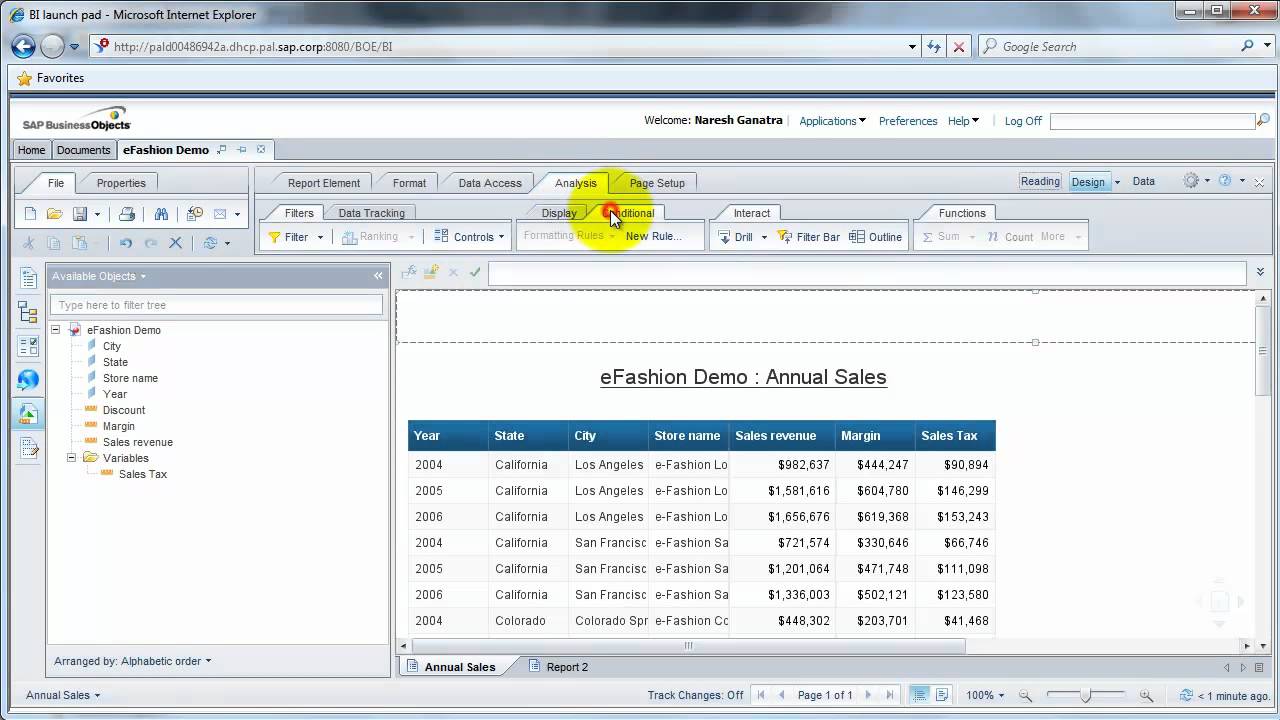
Task: Open Report Map tree side panel icon
Action: [x=28, y=314]
